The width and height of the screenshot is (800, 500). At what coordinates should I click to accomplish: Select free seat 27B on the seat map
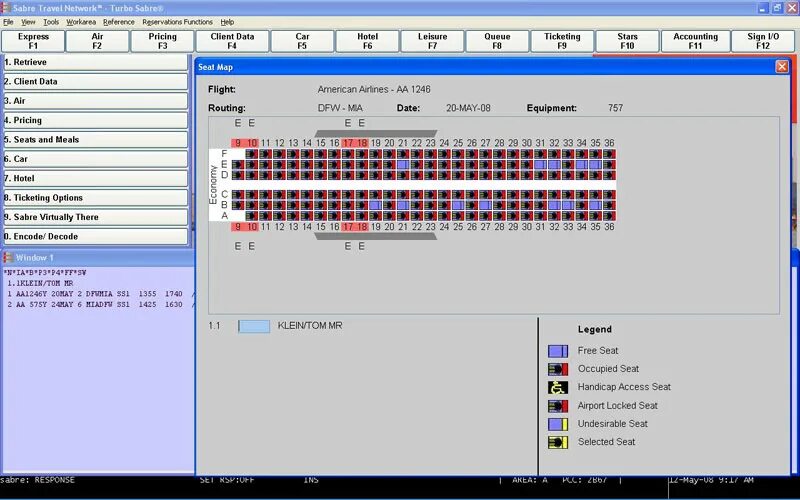[x=486, y=205]
